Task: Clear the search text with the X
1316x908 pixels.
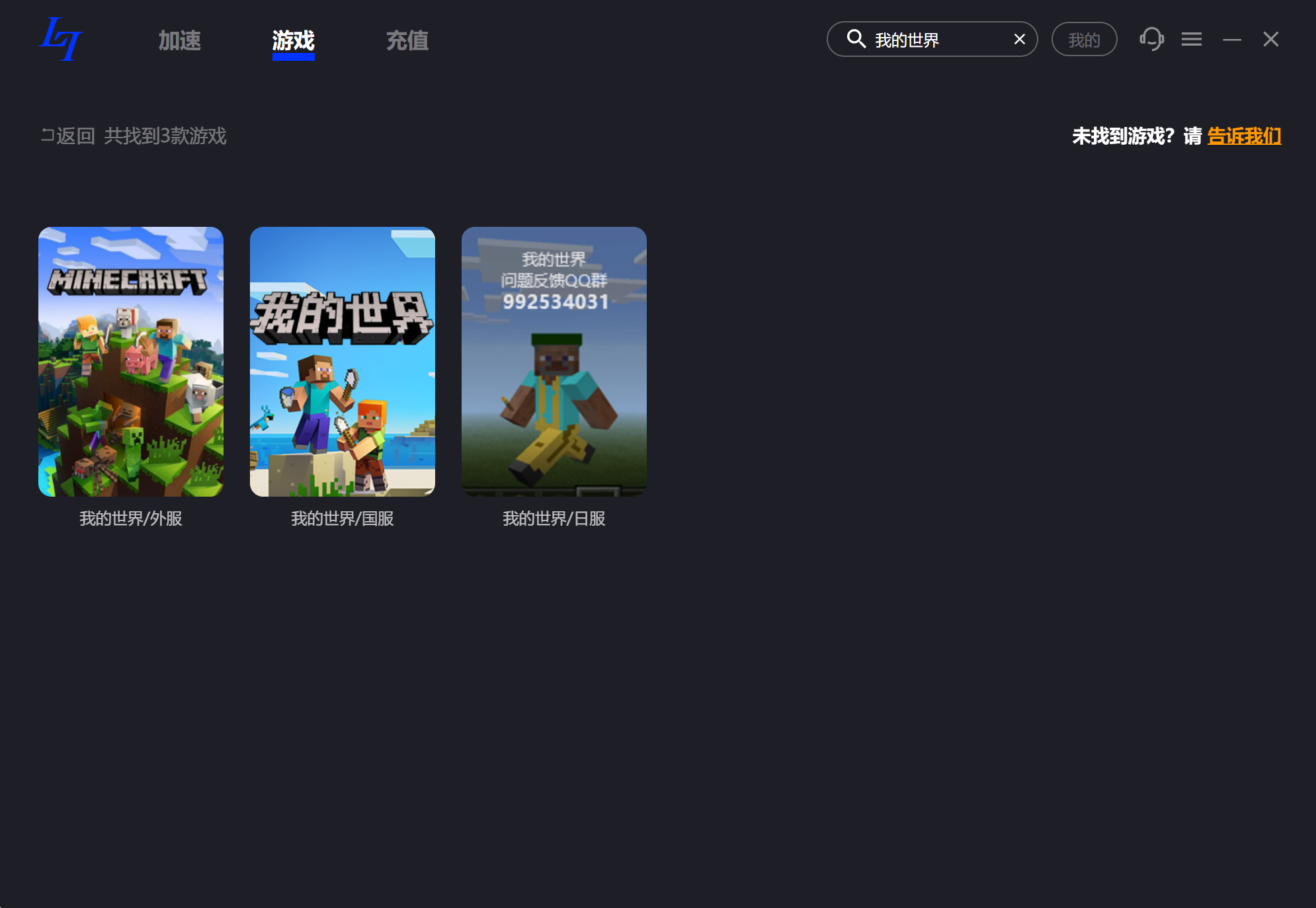Action: 1020,40
